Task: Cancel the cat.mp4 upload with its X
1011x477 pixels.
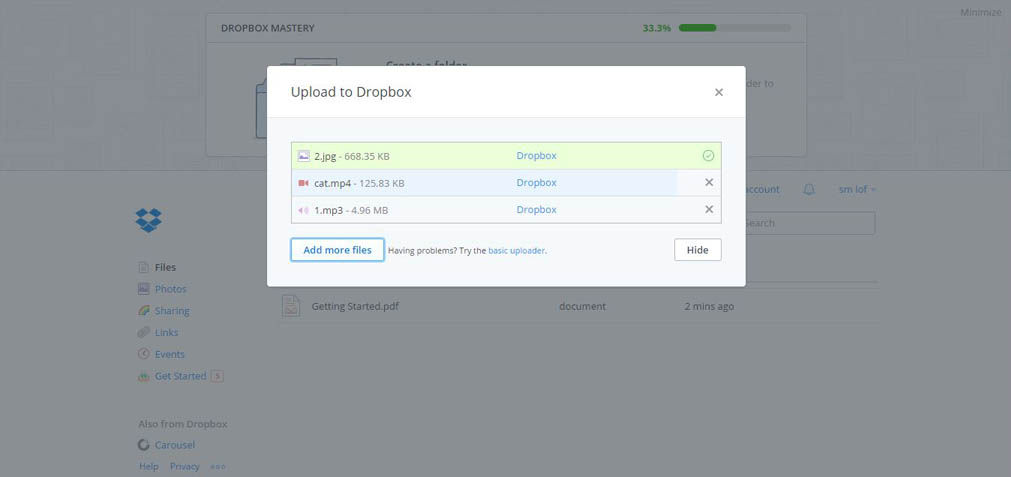Action: [x=709, y=182]
